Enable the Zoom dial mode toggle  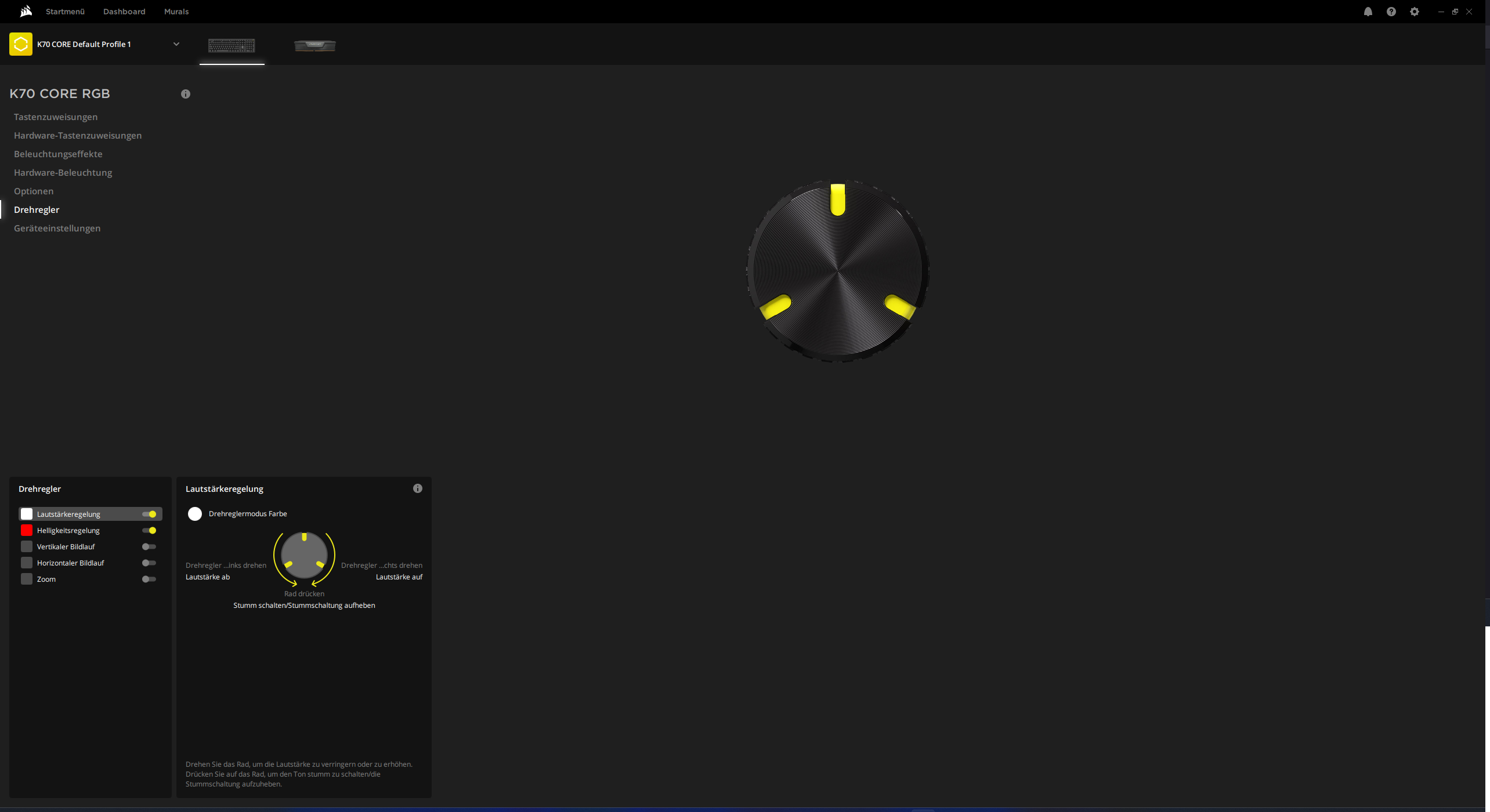click(x=149, y=578)
